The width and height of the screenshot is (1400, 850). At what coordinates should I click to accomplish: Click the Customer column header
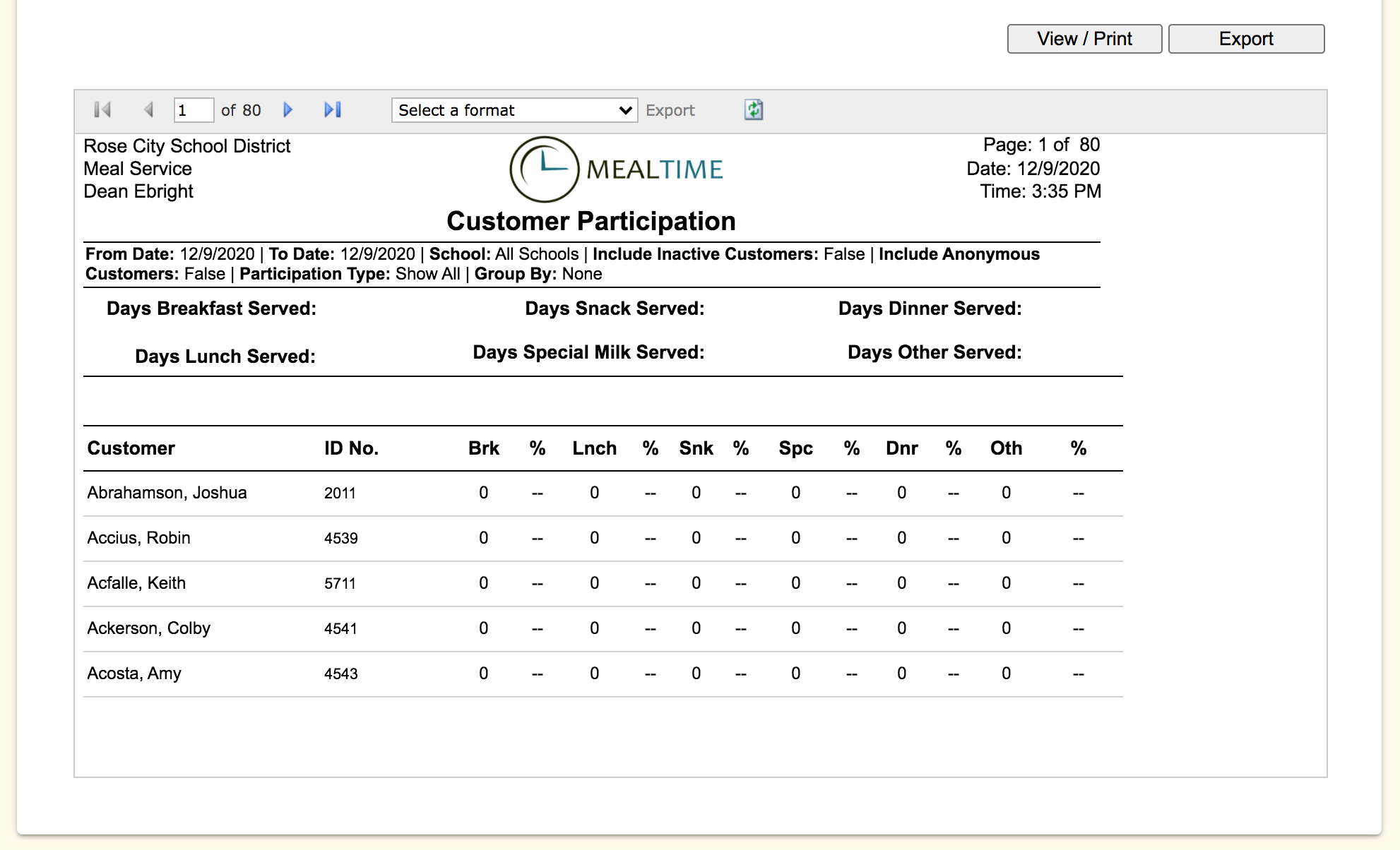tap(131, 448)
